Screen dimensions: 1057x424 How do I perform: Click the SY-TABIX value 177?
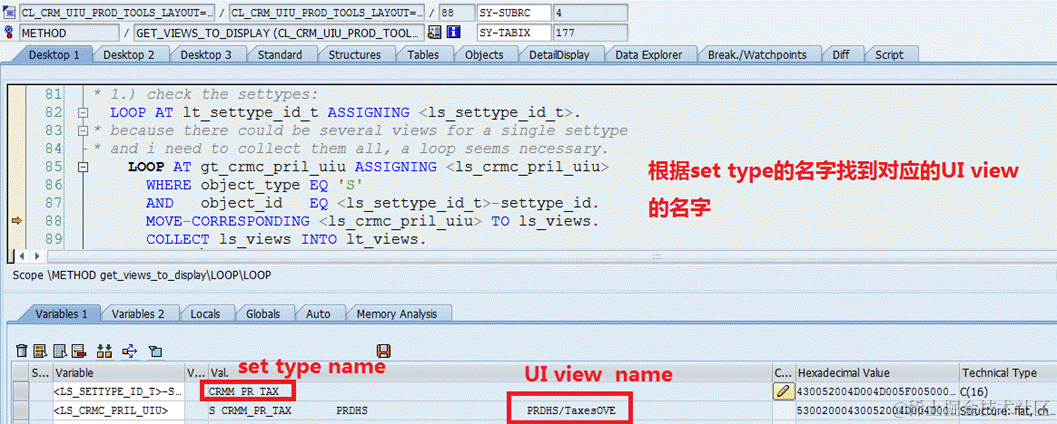coord(590,32)
